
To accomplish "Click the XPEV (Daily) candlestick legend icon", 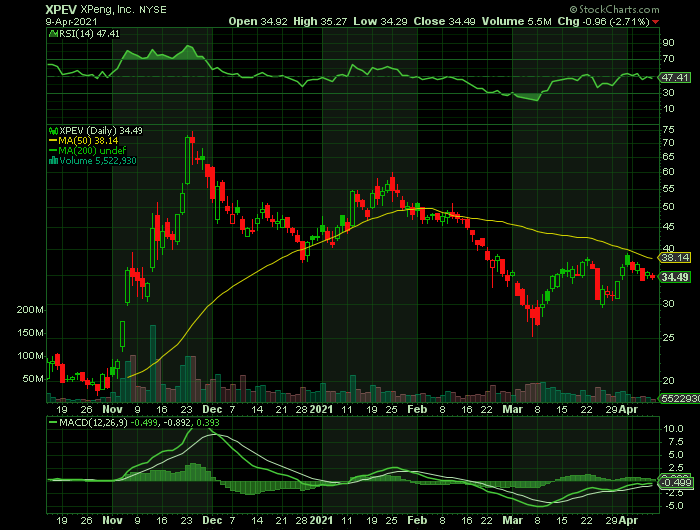I will point(54,131).
